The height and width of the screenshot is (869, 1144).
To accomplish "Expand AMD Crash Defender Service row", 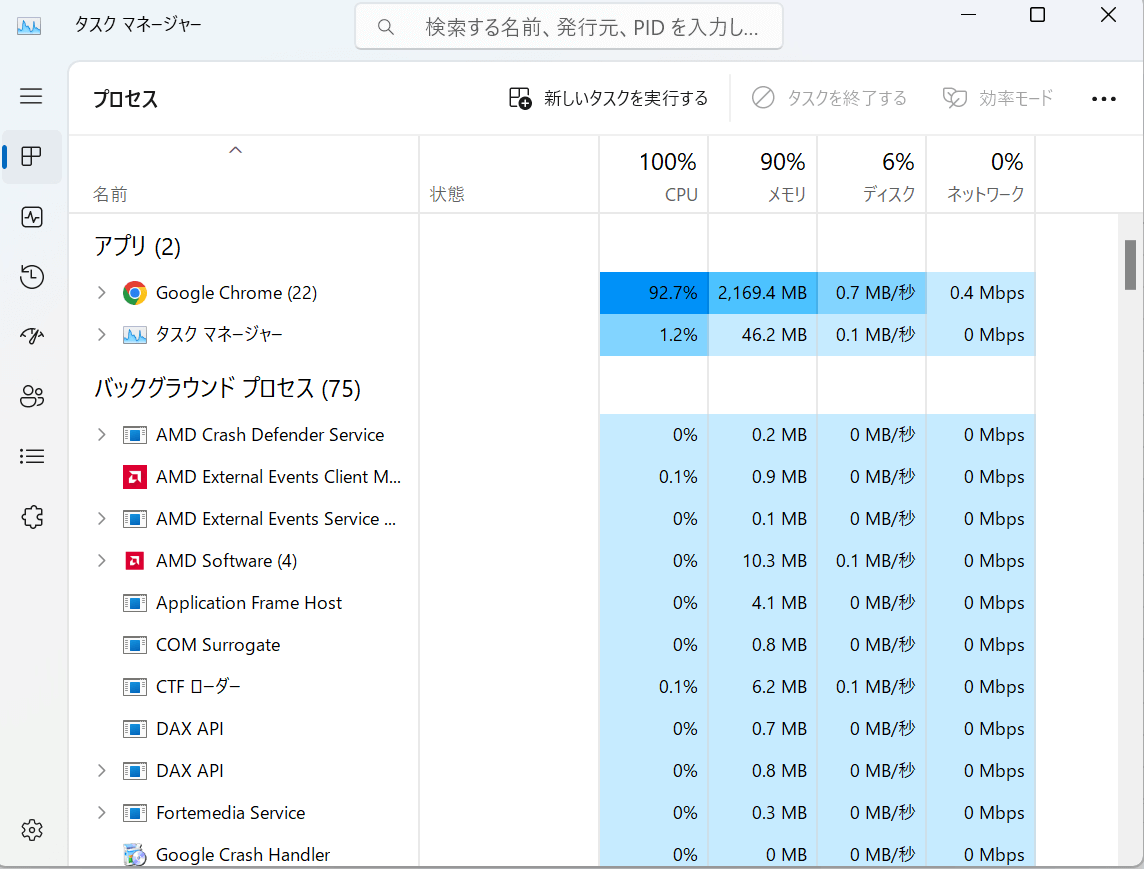I will 101,436.
